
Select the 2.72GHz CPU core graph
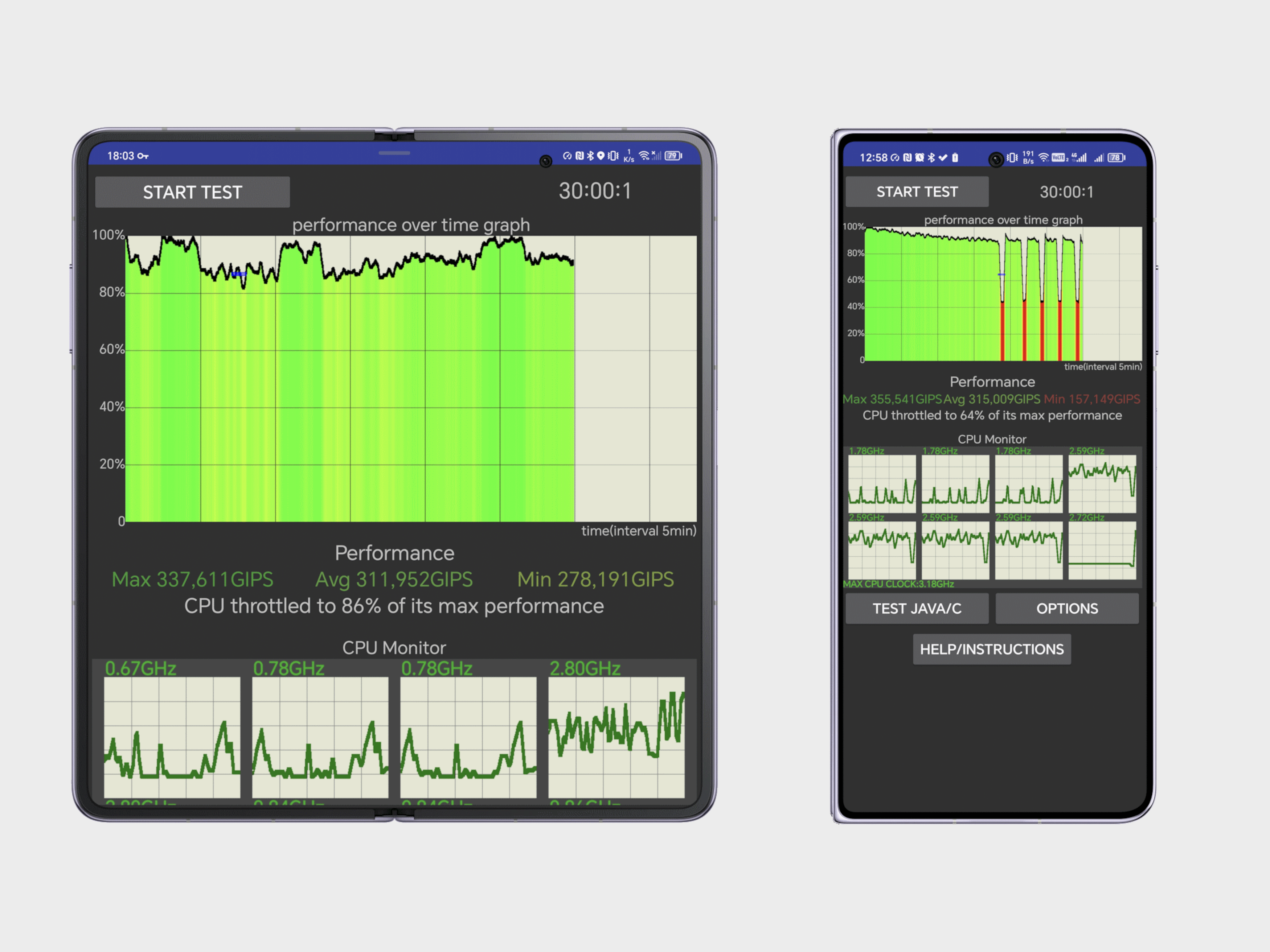click(x=1102, y=550)
